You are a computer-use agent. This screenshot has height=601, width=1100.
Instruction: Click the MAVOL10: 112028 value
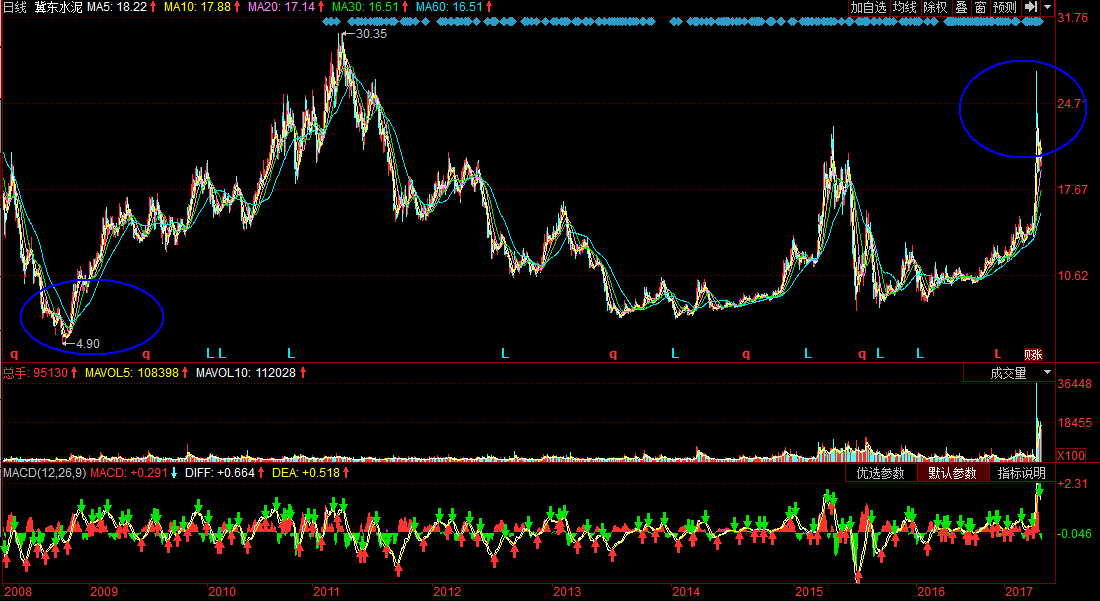coord(247,373)
